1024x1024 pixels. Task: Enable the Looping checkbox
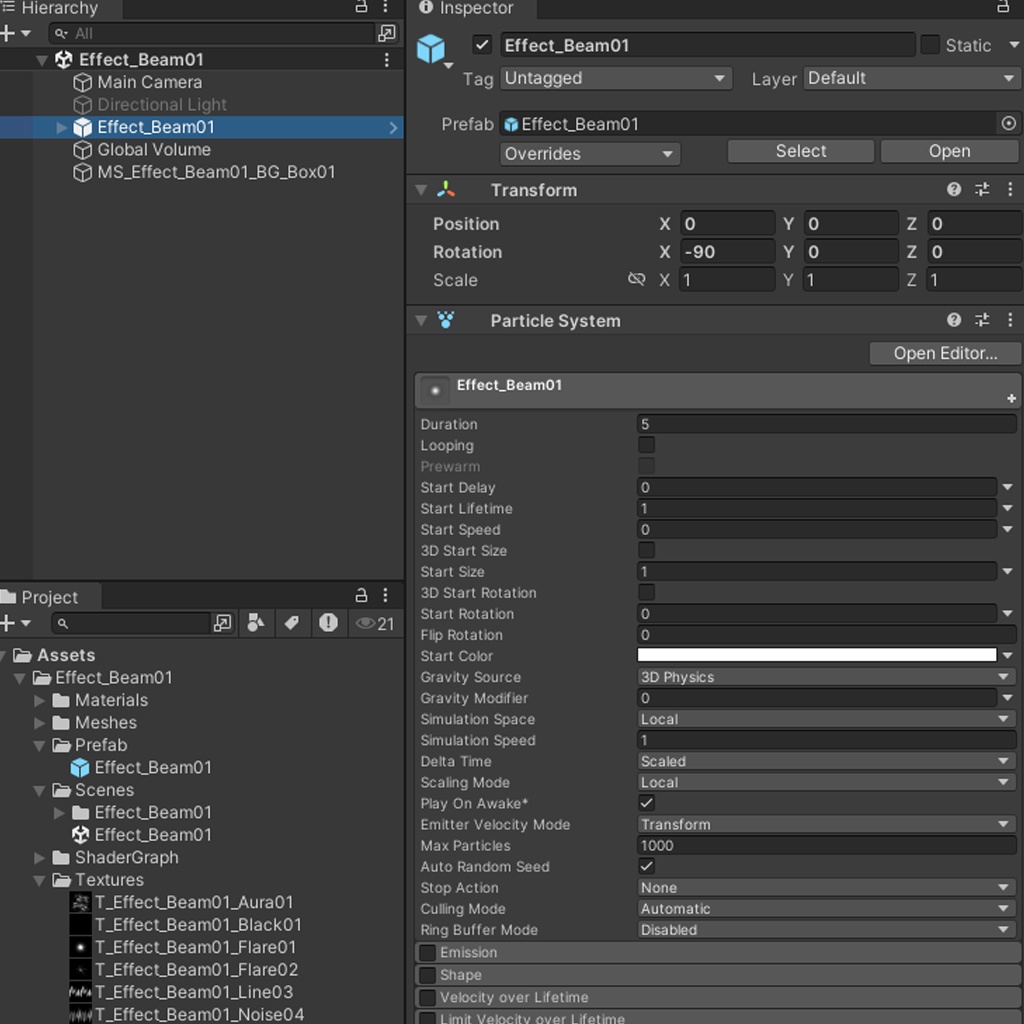(x=646, y=445)
